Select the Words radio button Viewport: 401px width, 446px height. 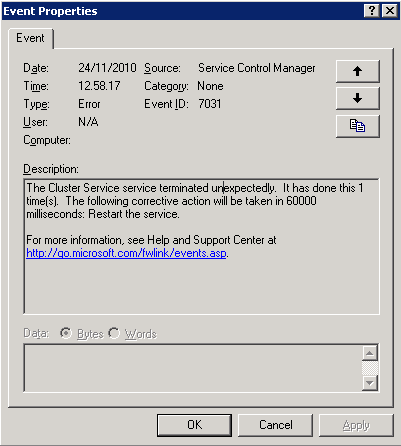pyautogui.click(x=114, y=333)
